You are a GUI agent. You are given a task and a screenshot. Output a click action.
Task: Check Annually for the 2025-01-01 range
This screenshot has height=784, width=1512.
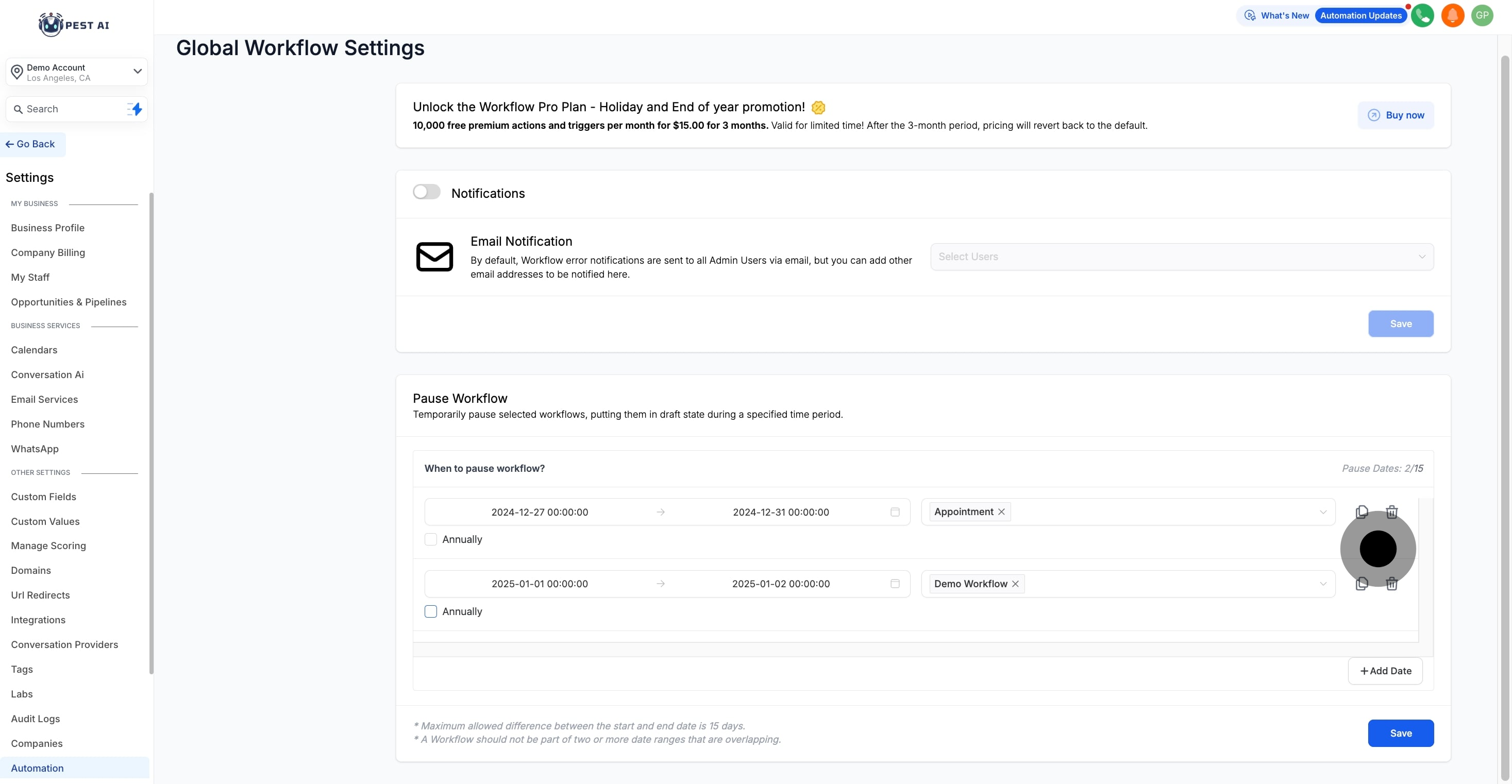point(431,611)
